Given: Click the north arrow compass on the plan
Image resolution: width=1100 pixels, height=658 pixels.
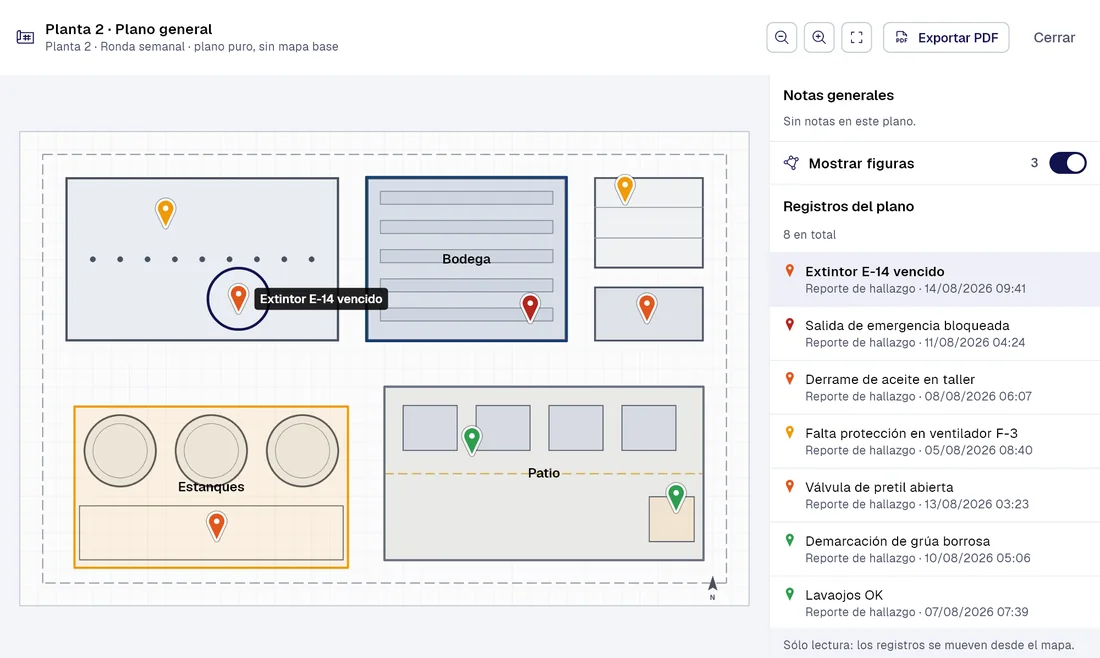Looking at the screenshot, I should 713,588.
